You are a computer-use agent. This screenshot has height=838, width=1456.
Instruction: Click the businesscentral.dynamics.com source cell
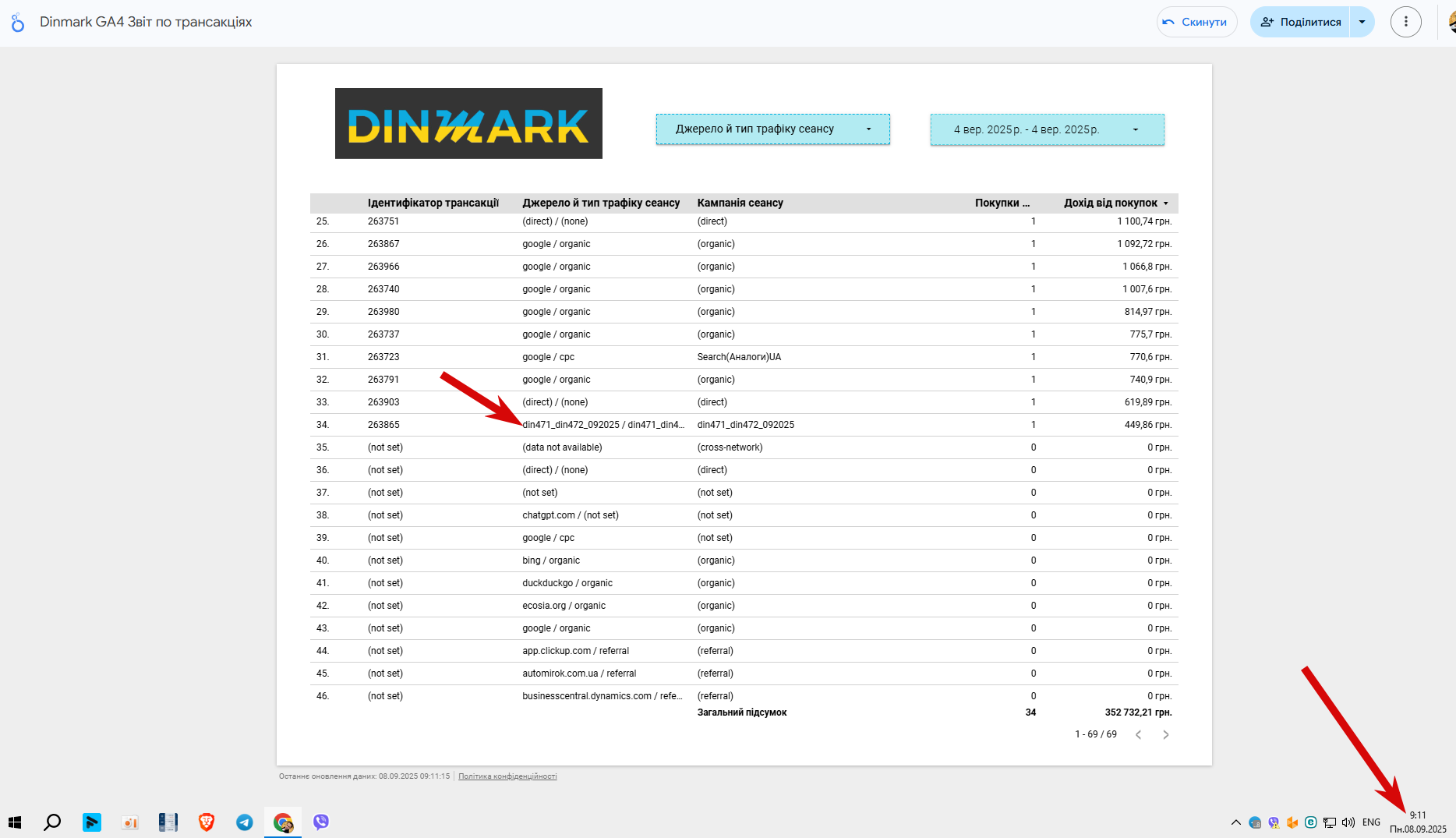pyautogui.click(x=603, y=696)
